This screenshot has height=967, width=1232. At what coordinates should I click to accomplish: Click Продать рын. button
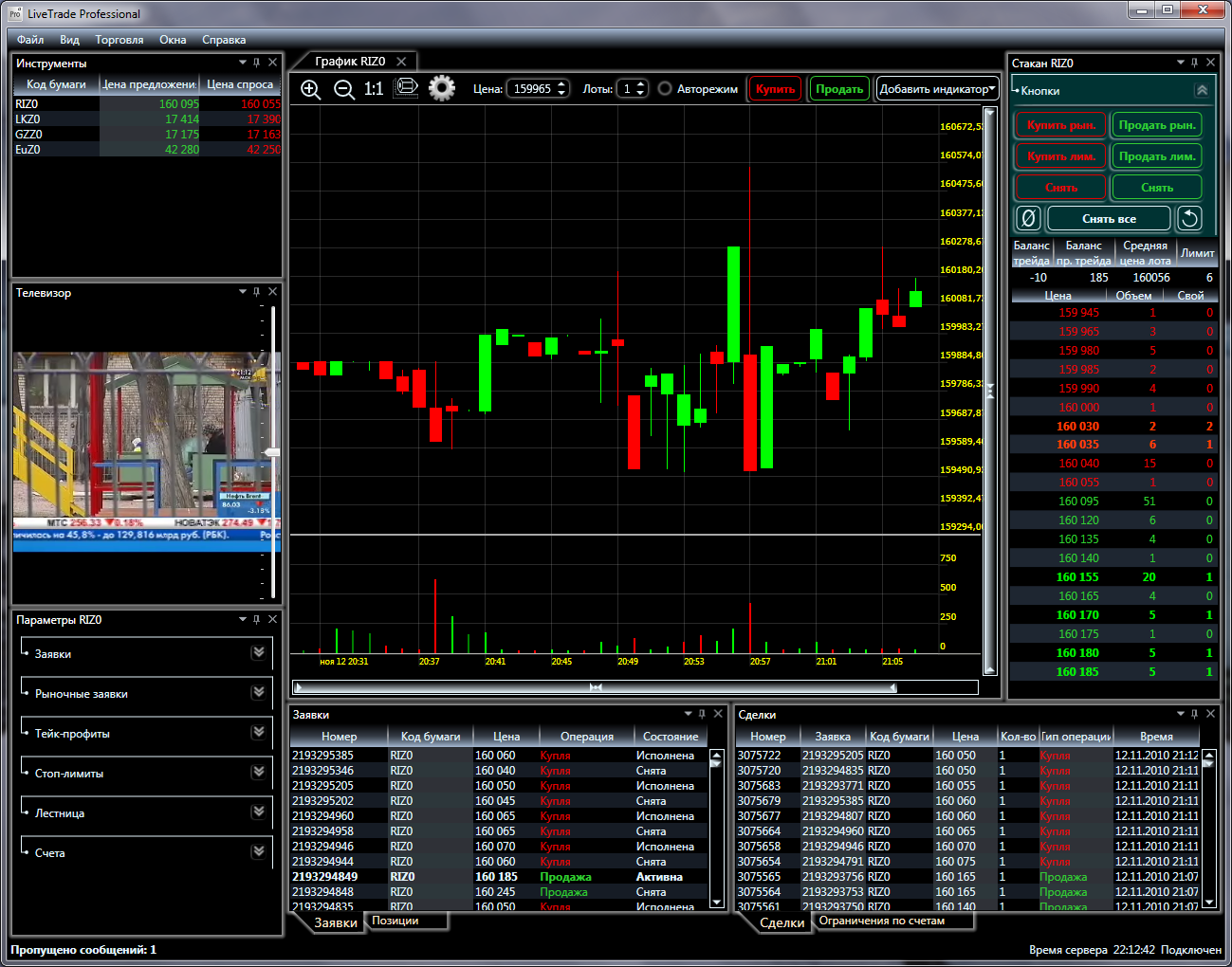(x=1157, y=125)
